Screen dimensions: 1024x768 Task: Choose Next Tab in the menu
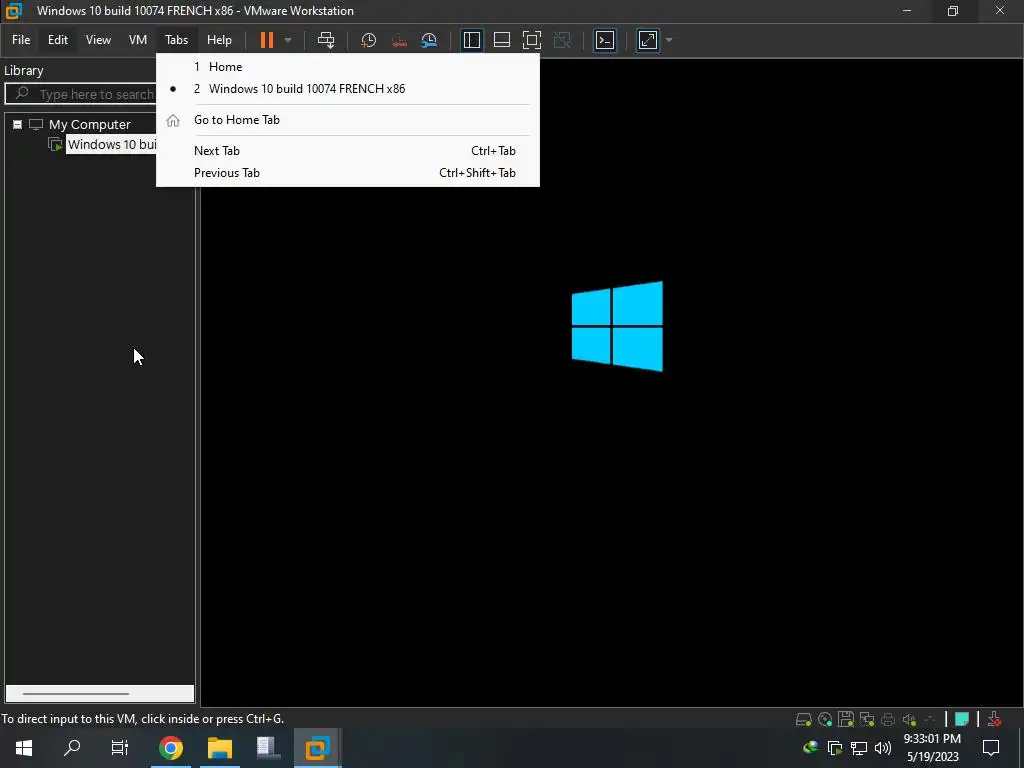click(347, 151)
